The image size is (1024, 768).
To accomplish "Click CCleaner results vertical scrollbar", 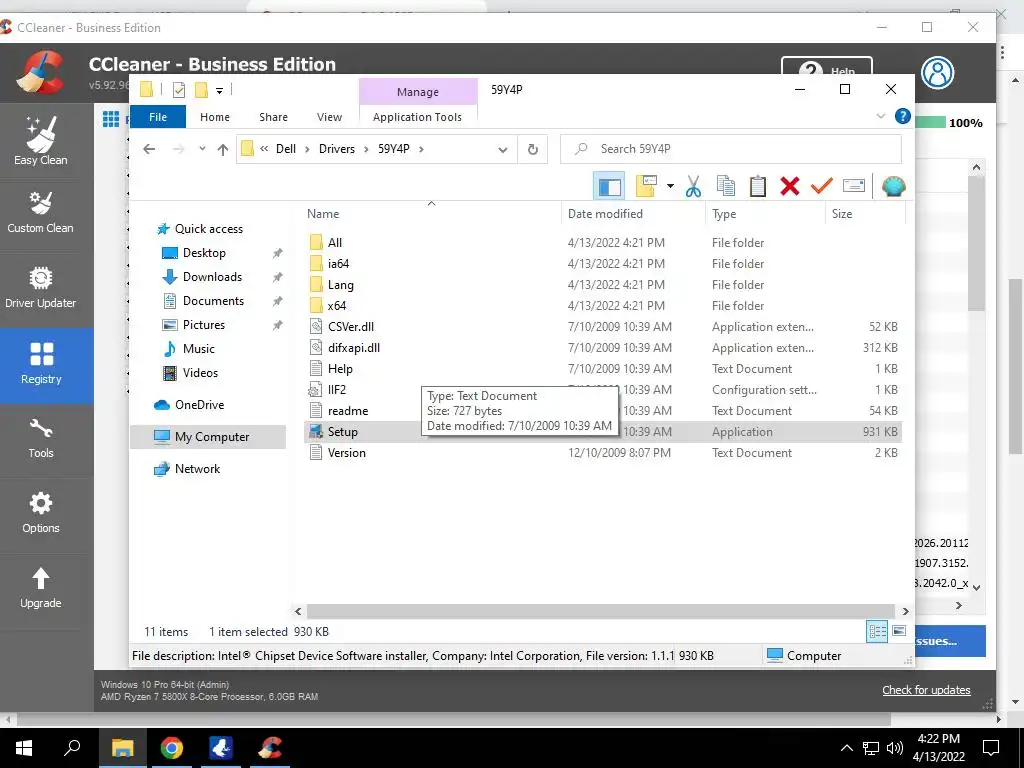I will 976,244.
